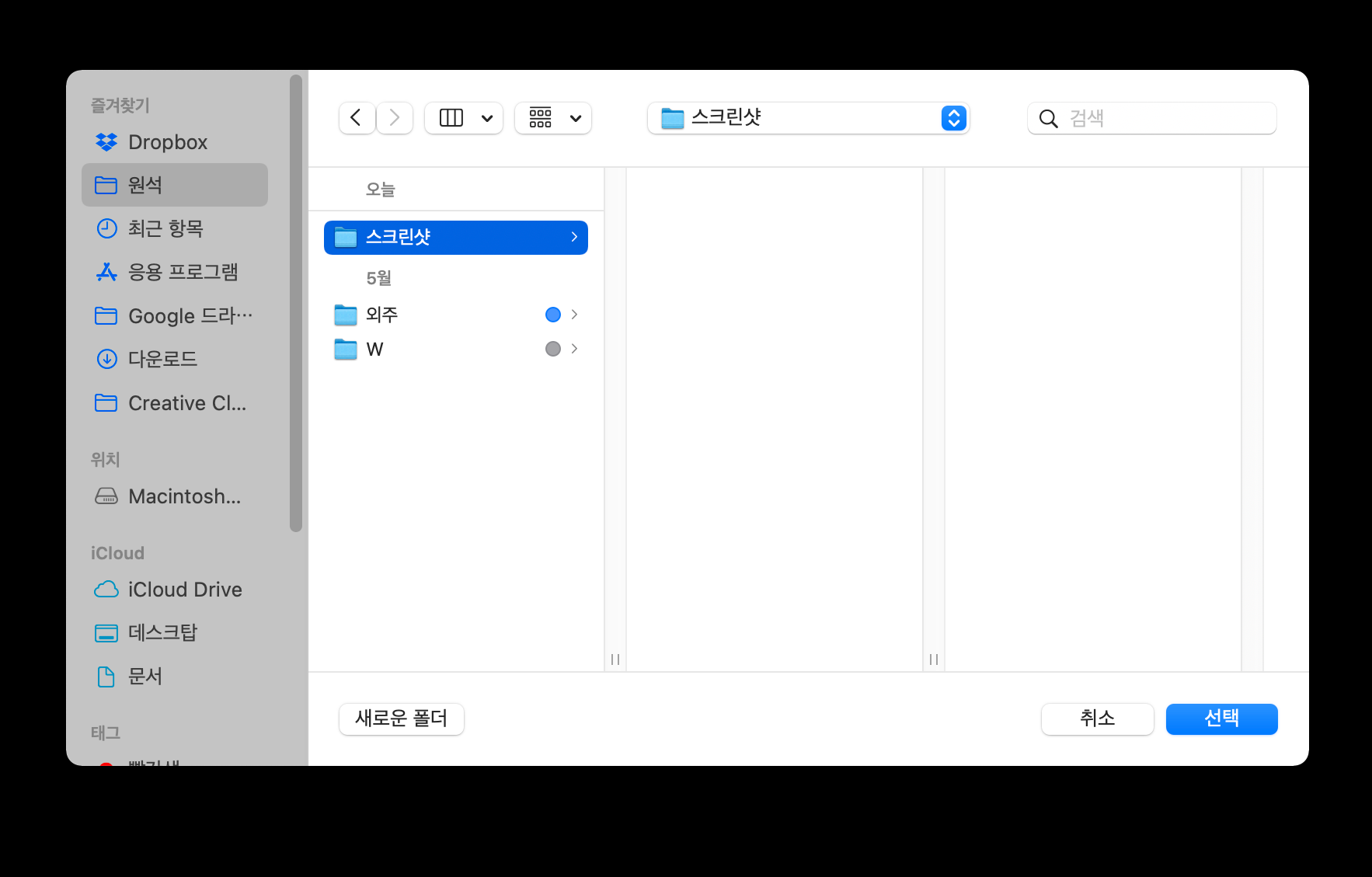Select the 원석 home folder
The width and height of the screenshot is (1372, 877).
pyautogui.click(x=174, y=185)
